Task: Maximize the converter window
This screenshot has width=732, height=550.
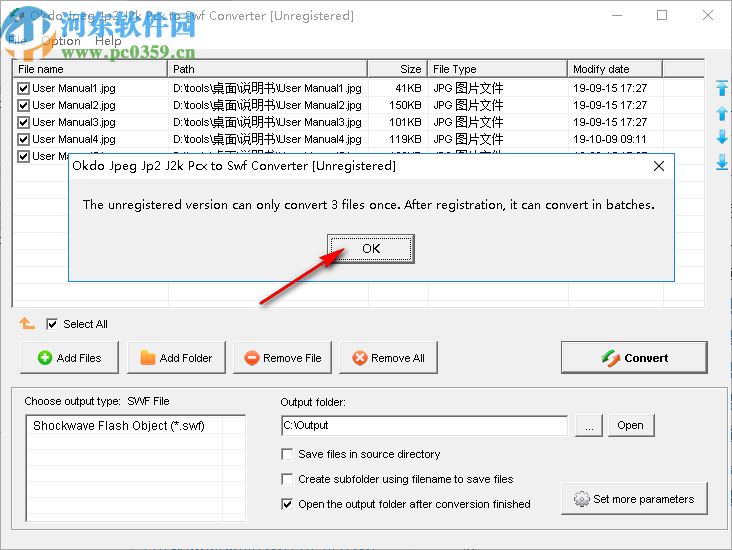Action: pos(662,15)
